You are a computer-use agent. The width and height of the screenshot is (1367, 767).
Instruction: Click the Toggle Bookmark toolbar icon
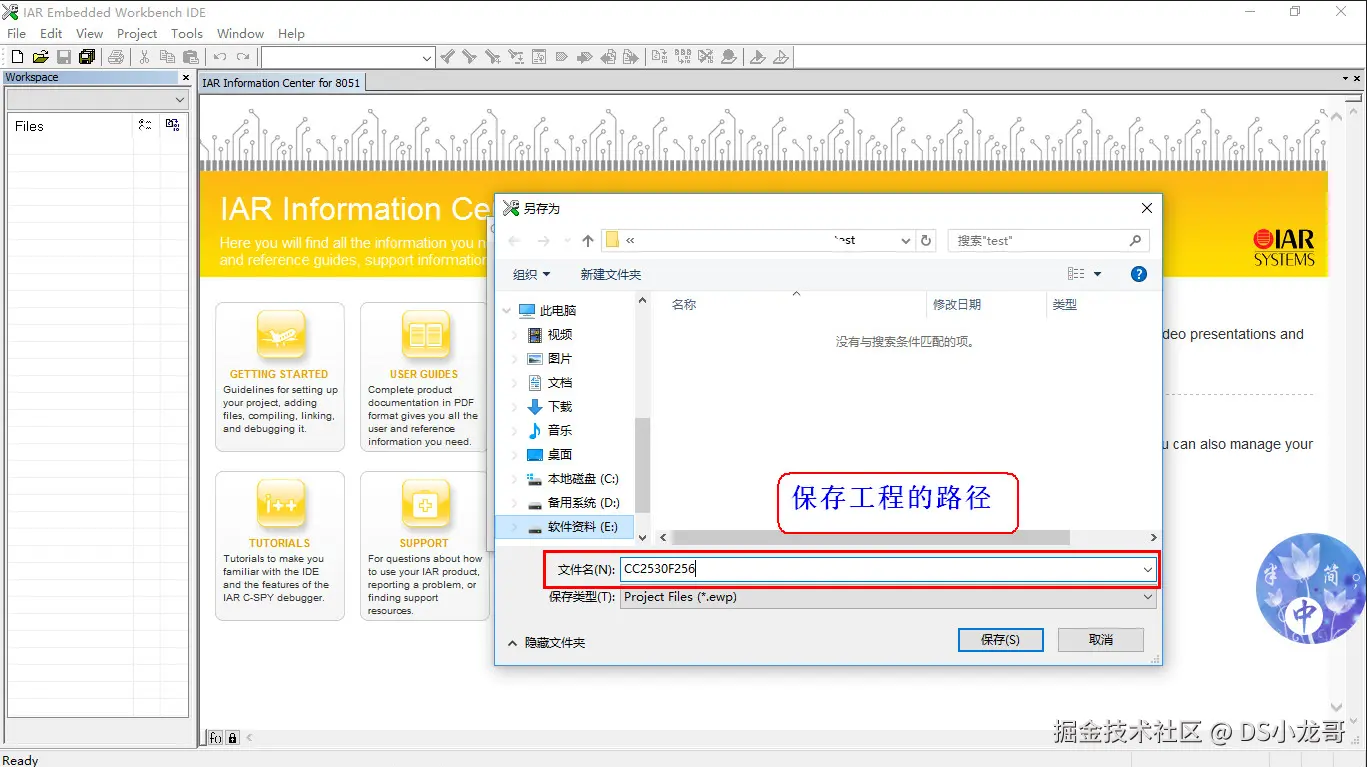tap(561, 57)
